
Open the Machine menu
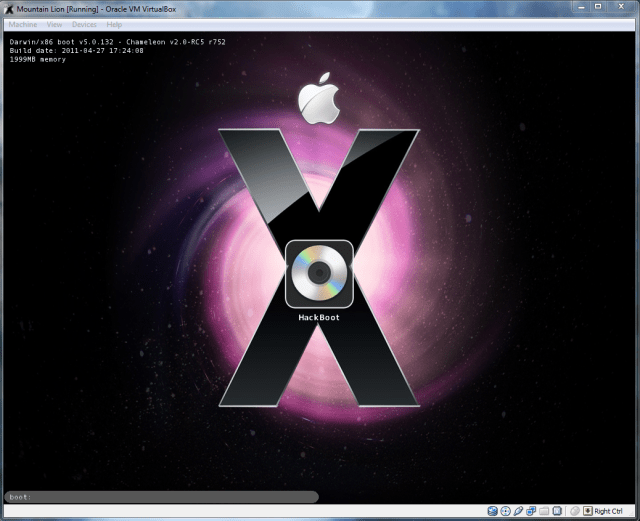click(x=25, y=23)
